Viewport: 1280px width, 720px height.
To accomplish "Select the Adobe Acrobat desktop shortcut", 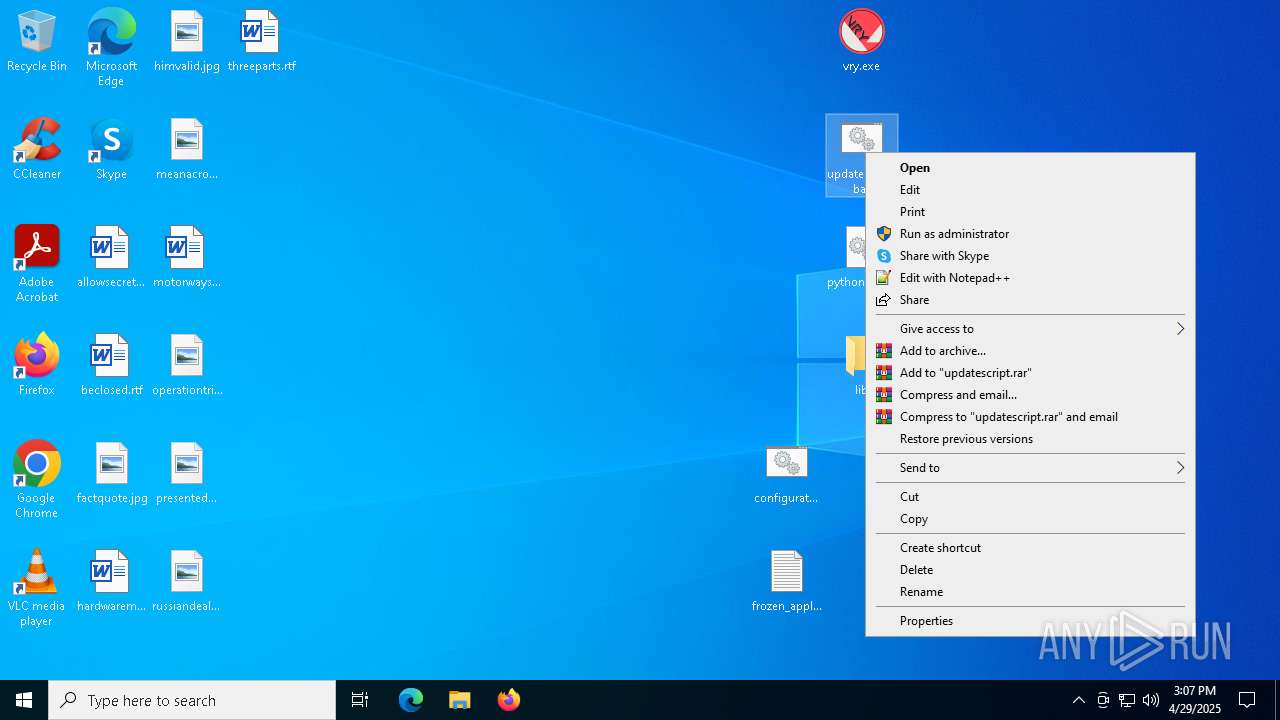I will point(37,264).
